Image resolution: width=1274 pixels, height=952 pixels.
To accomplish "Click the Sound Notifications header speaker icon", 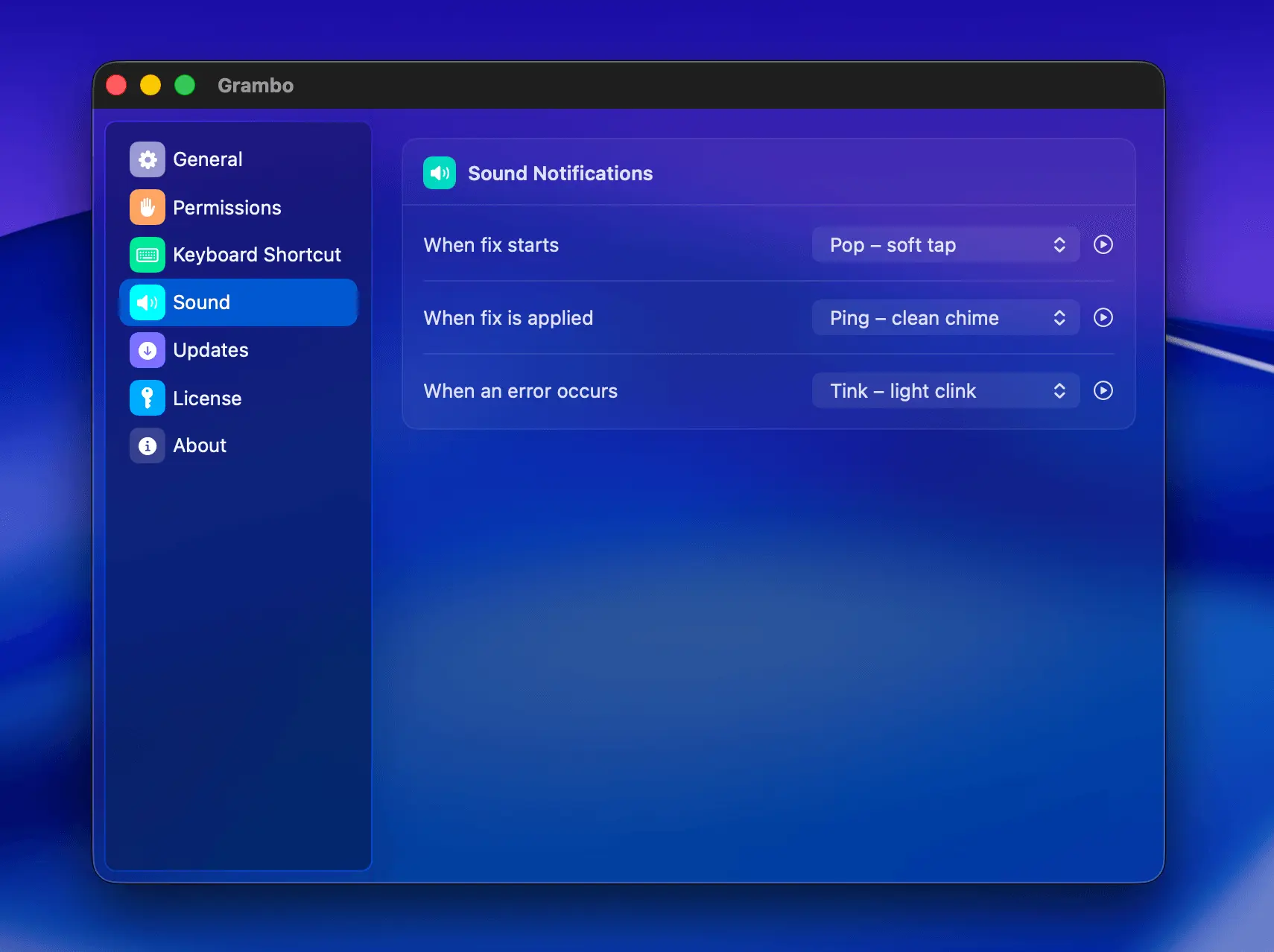I will [440, 173].
